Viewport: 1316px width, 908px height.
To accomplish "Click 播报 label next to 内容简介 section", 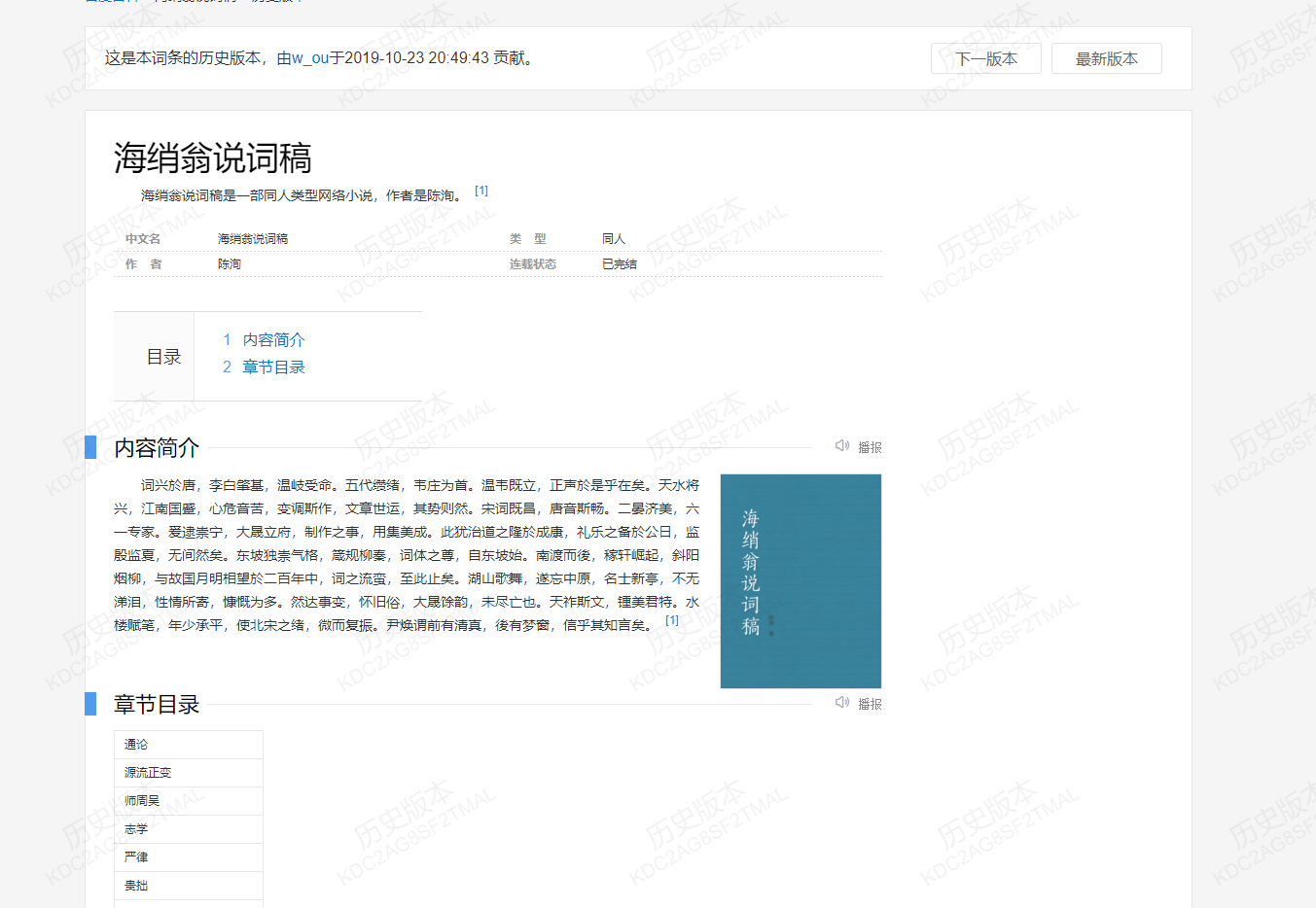I will point(870,447).
